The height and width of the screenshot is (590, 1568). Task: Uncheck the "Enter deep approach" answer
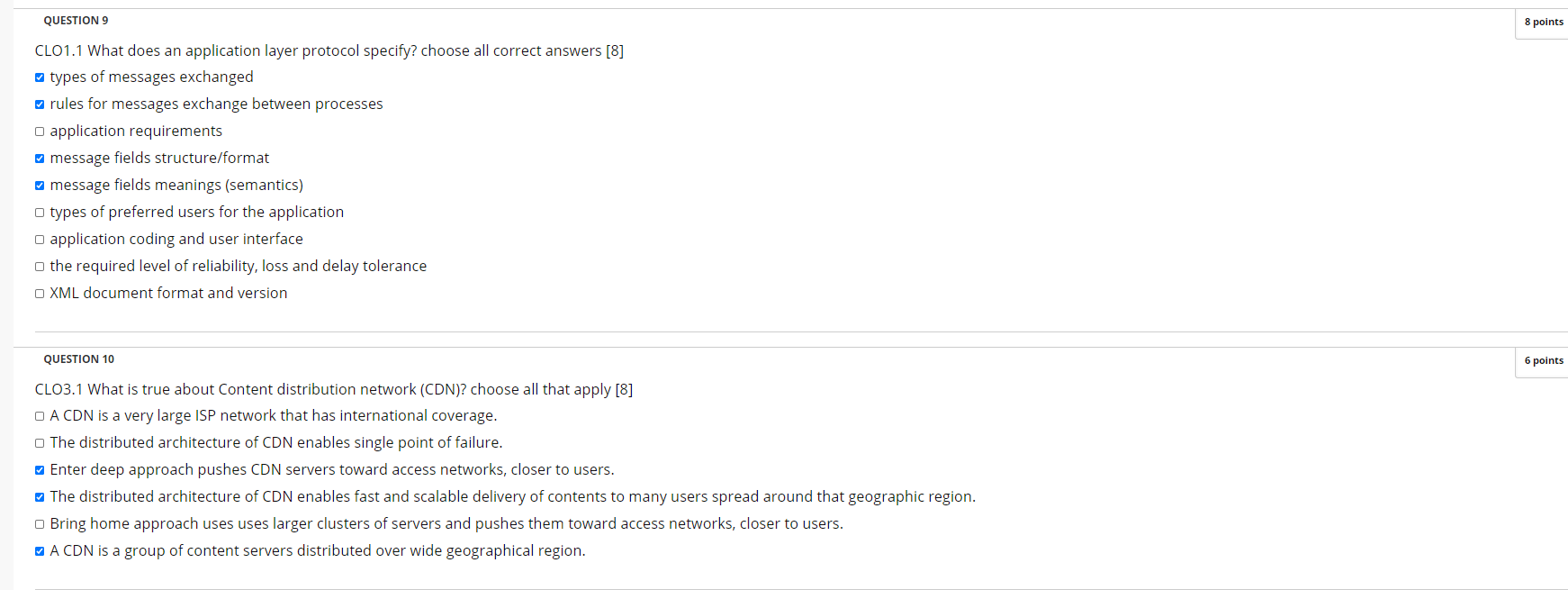[x=40, y=470]
